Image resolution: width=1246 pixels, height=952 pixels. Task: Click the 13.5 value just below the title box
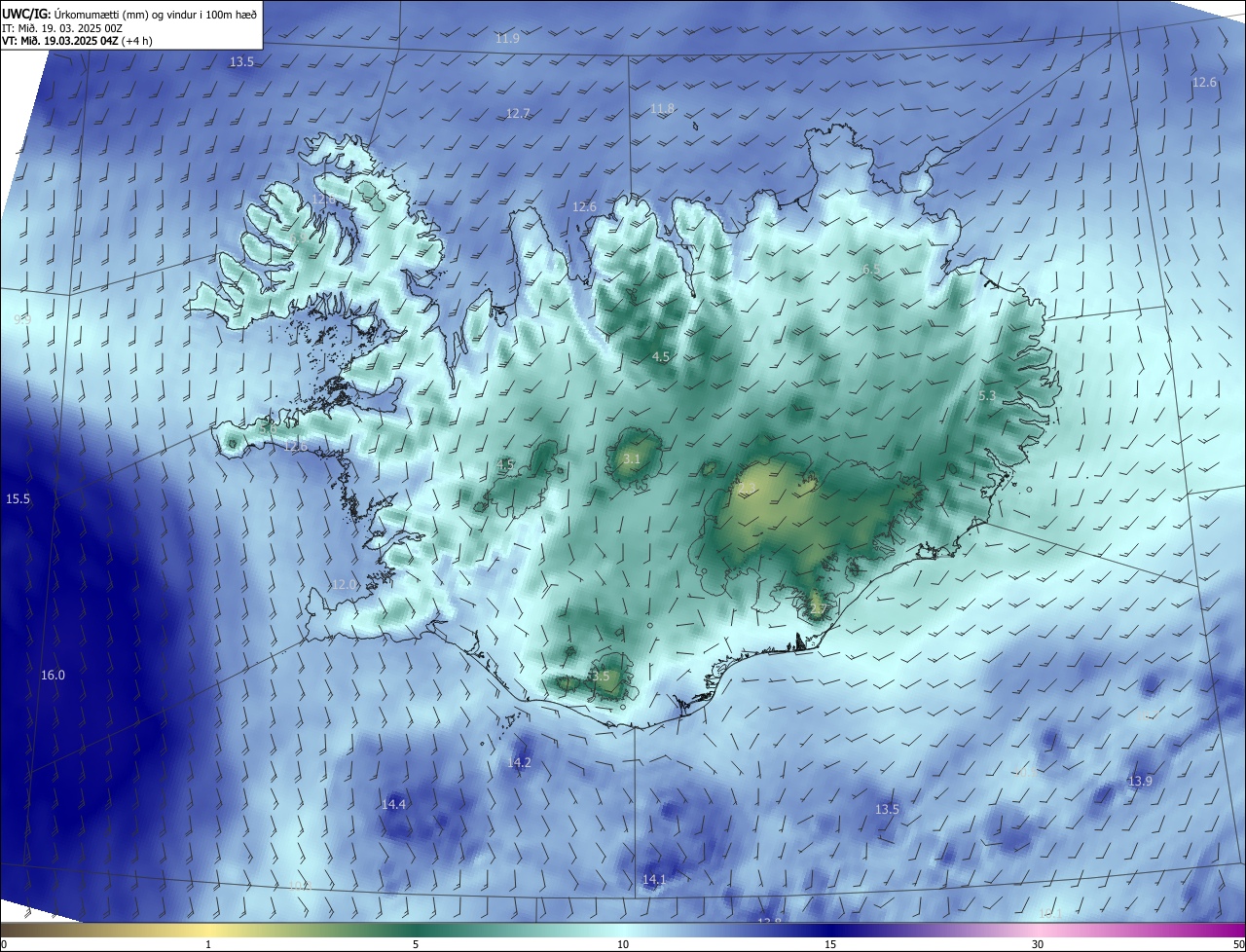[x=241, y=62]
